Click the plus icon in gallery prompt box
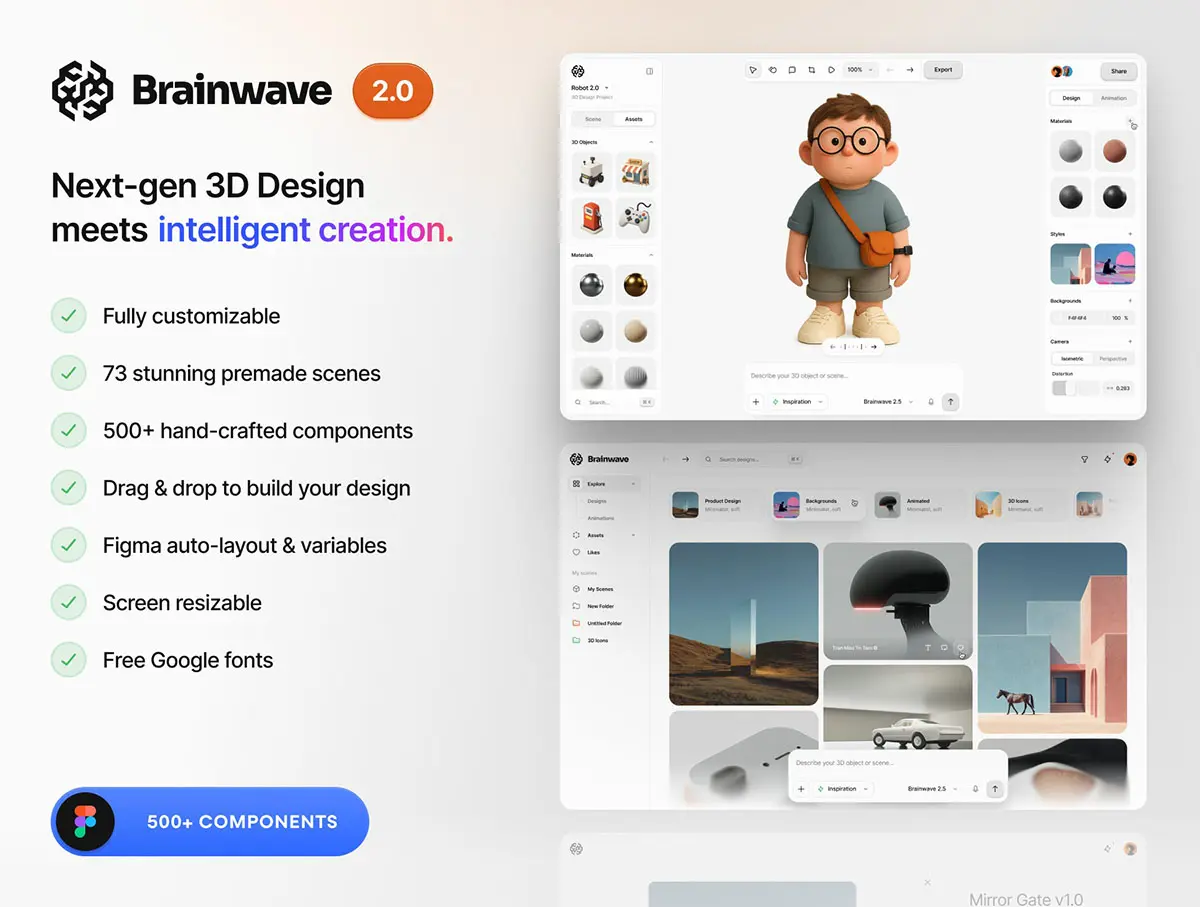The width and height of the screenshot is (1200, 907). point(801,789)
